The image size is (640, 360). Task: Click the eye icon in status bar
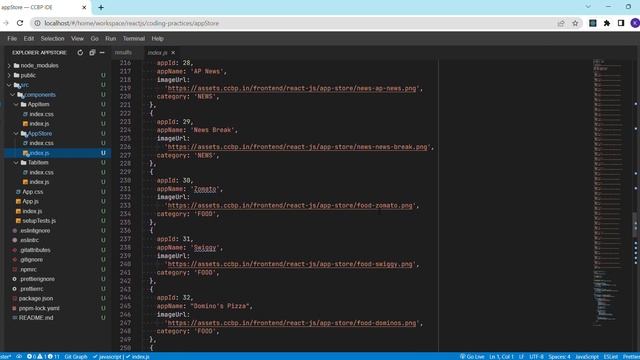19,357
